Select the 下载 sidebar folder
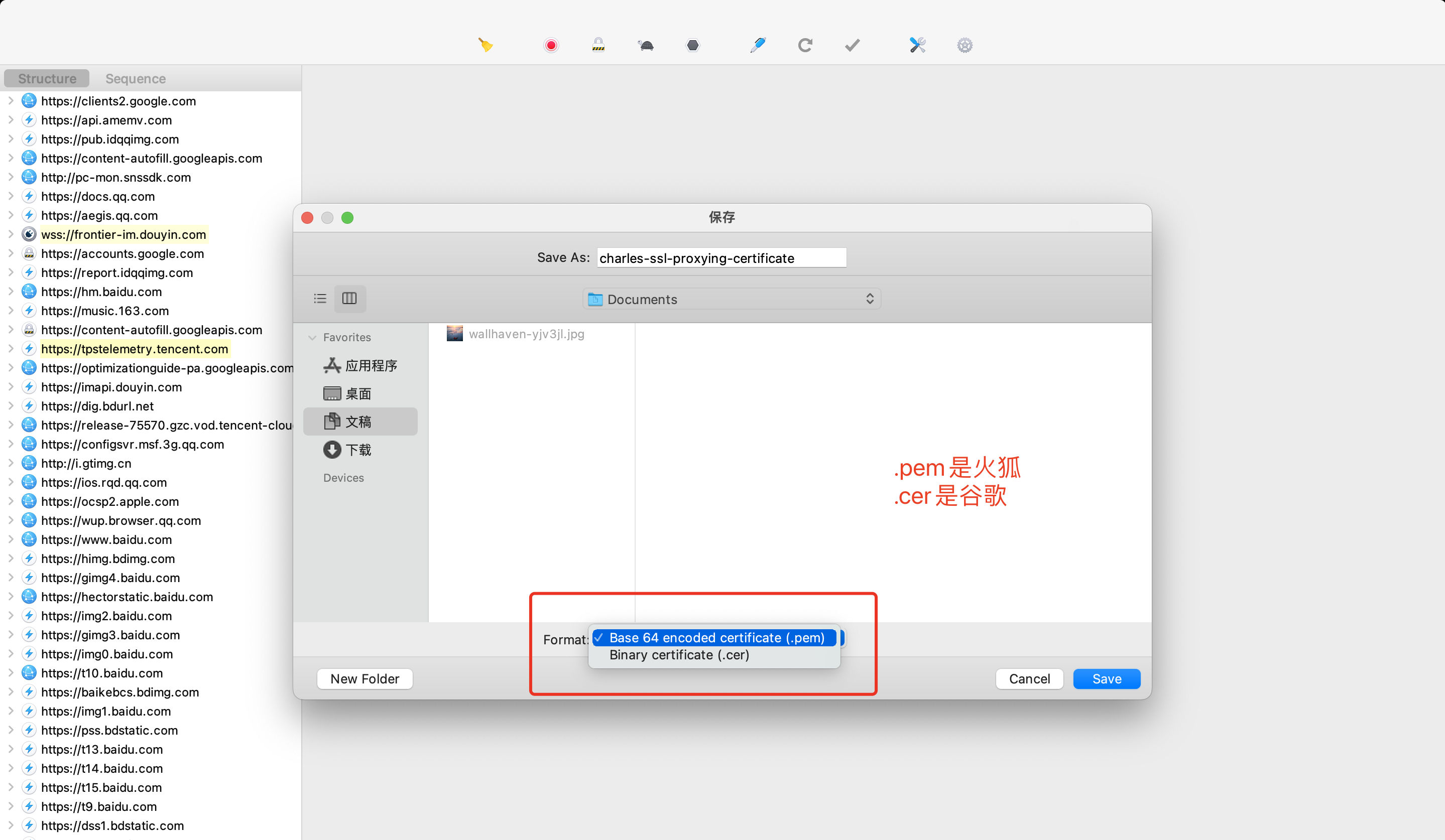 tap(358, 450)
